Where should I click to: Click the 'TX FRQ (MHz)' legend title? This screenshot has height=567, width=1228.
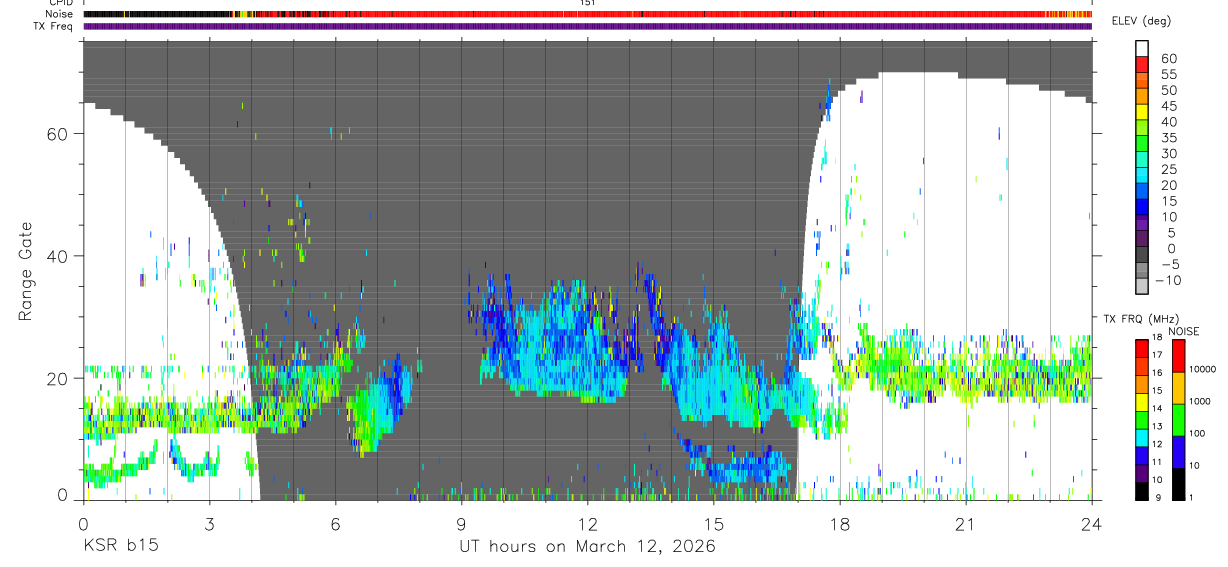pos(1140,318)
